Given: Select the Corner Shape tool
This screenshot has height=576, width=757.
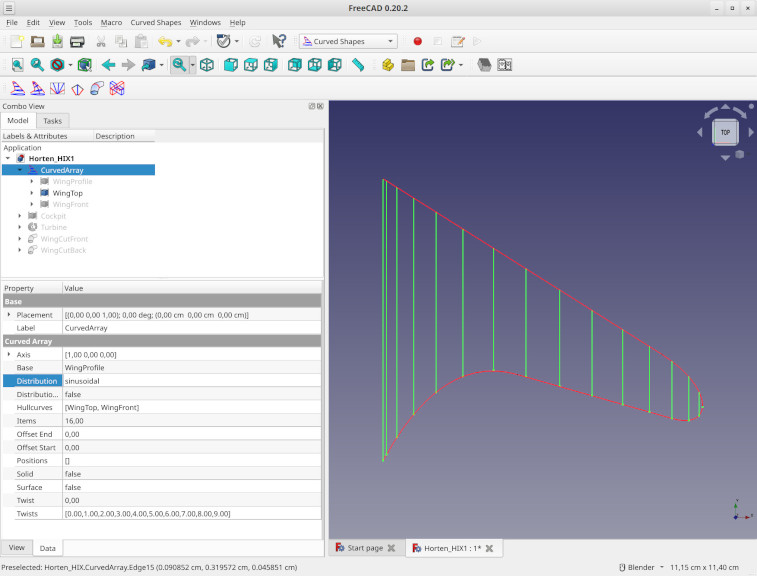Looking at the screenshot, I should [x=77, y=89].
